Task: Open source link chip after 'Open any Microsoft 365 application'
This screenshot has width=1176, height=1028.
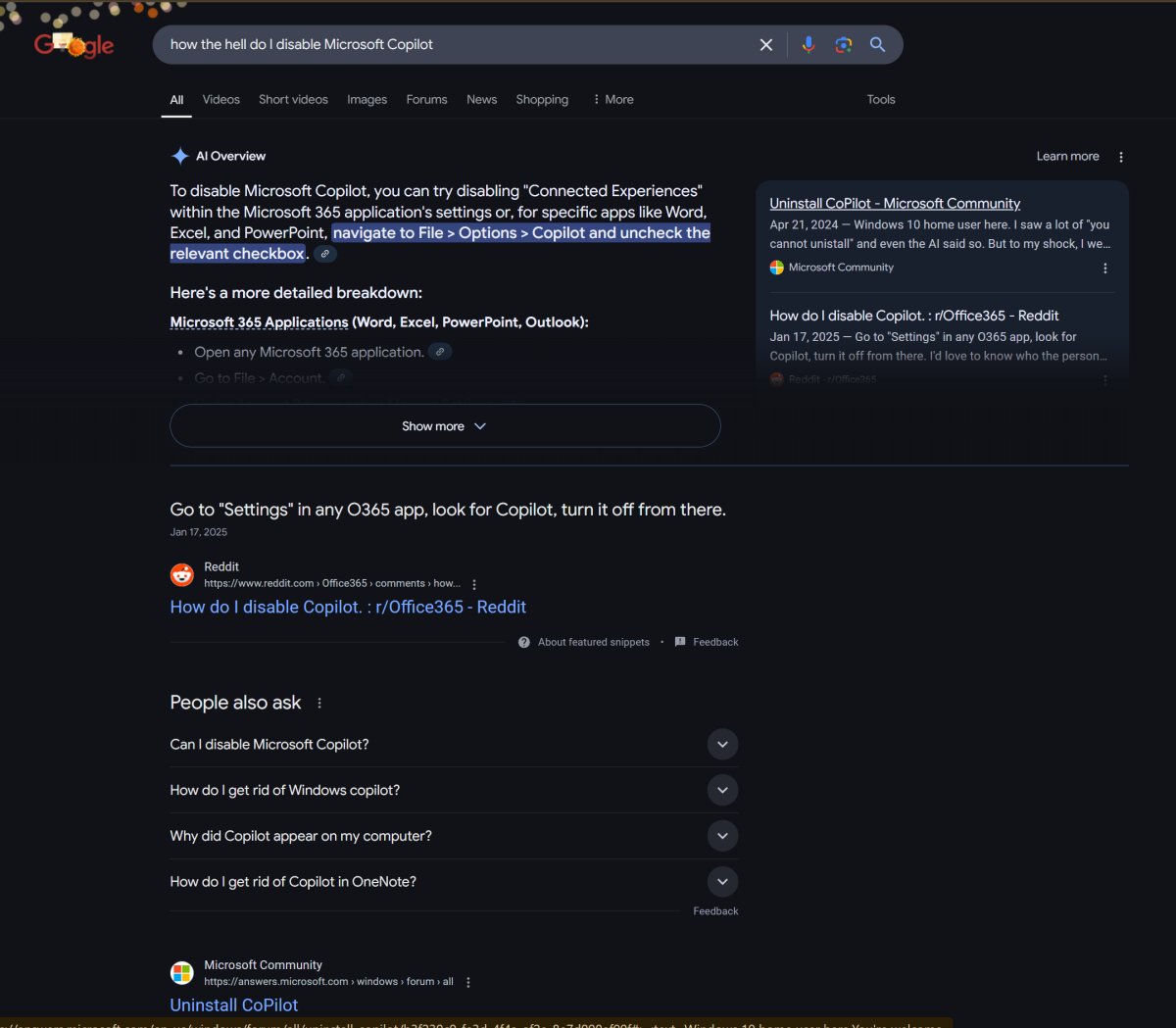Action: click(440, 352)
